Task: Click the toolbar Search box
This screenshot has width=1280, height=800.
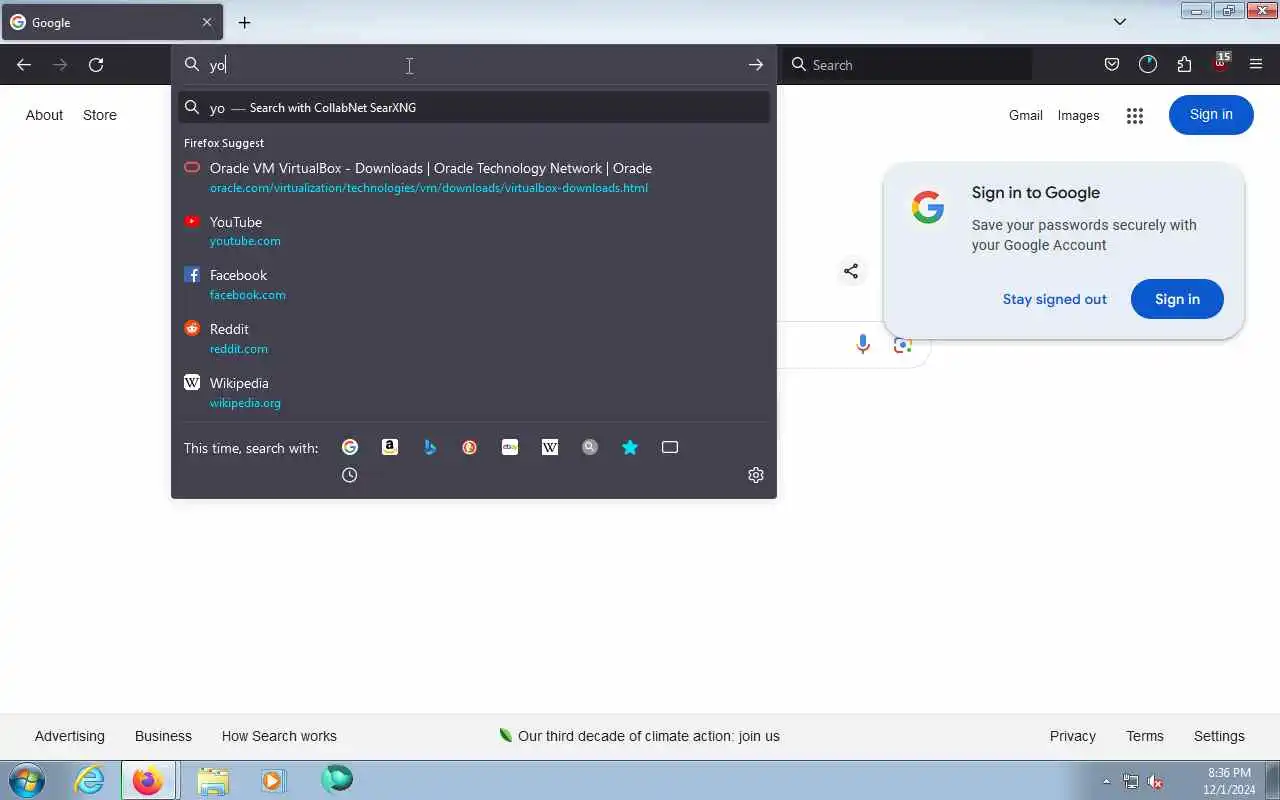Action: 908,65
